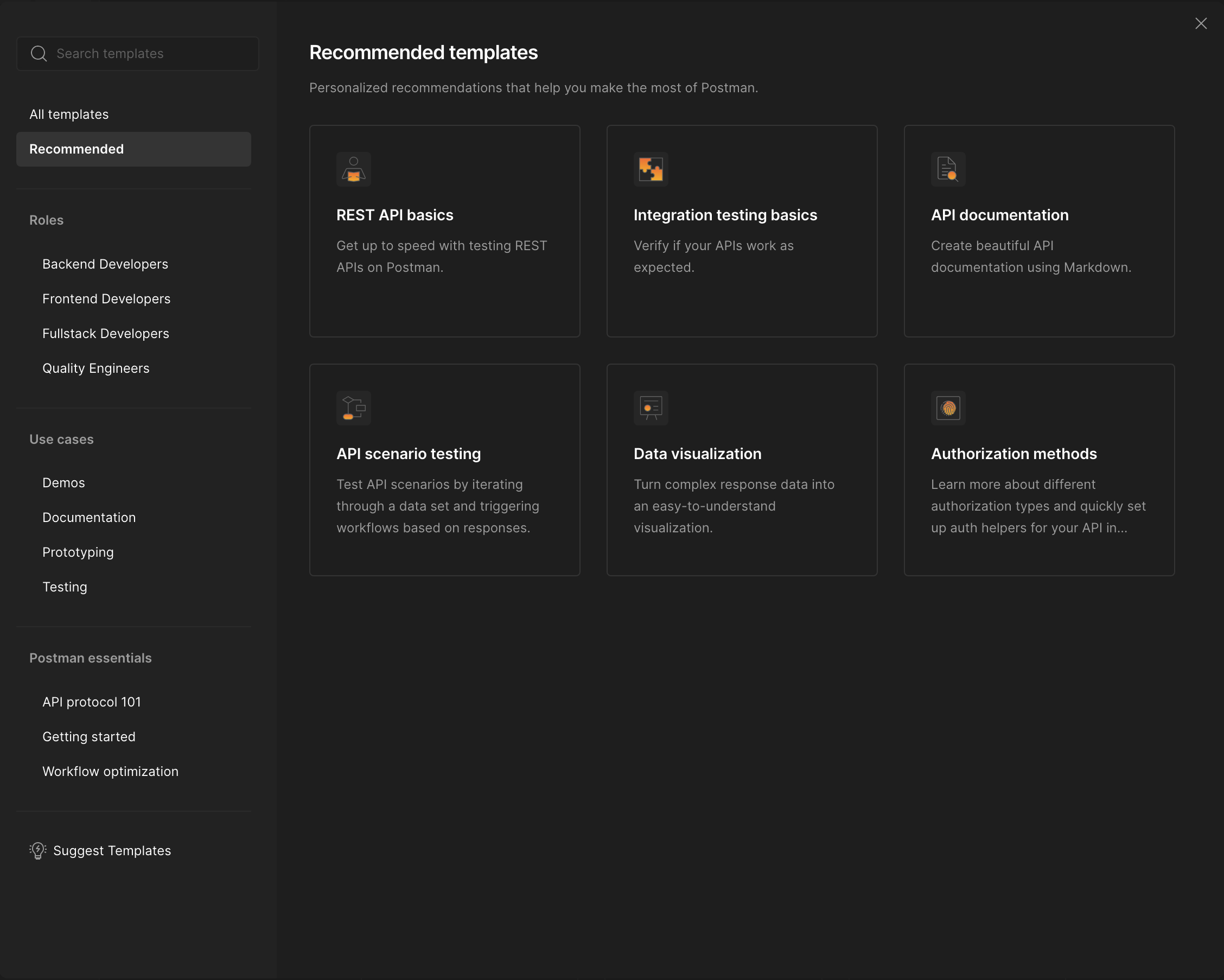Open Workflow optimization templates
Image resolution: width=1224 pixels, height=980 pixels.
point(110,771)
